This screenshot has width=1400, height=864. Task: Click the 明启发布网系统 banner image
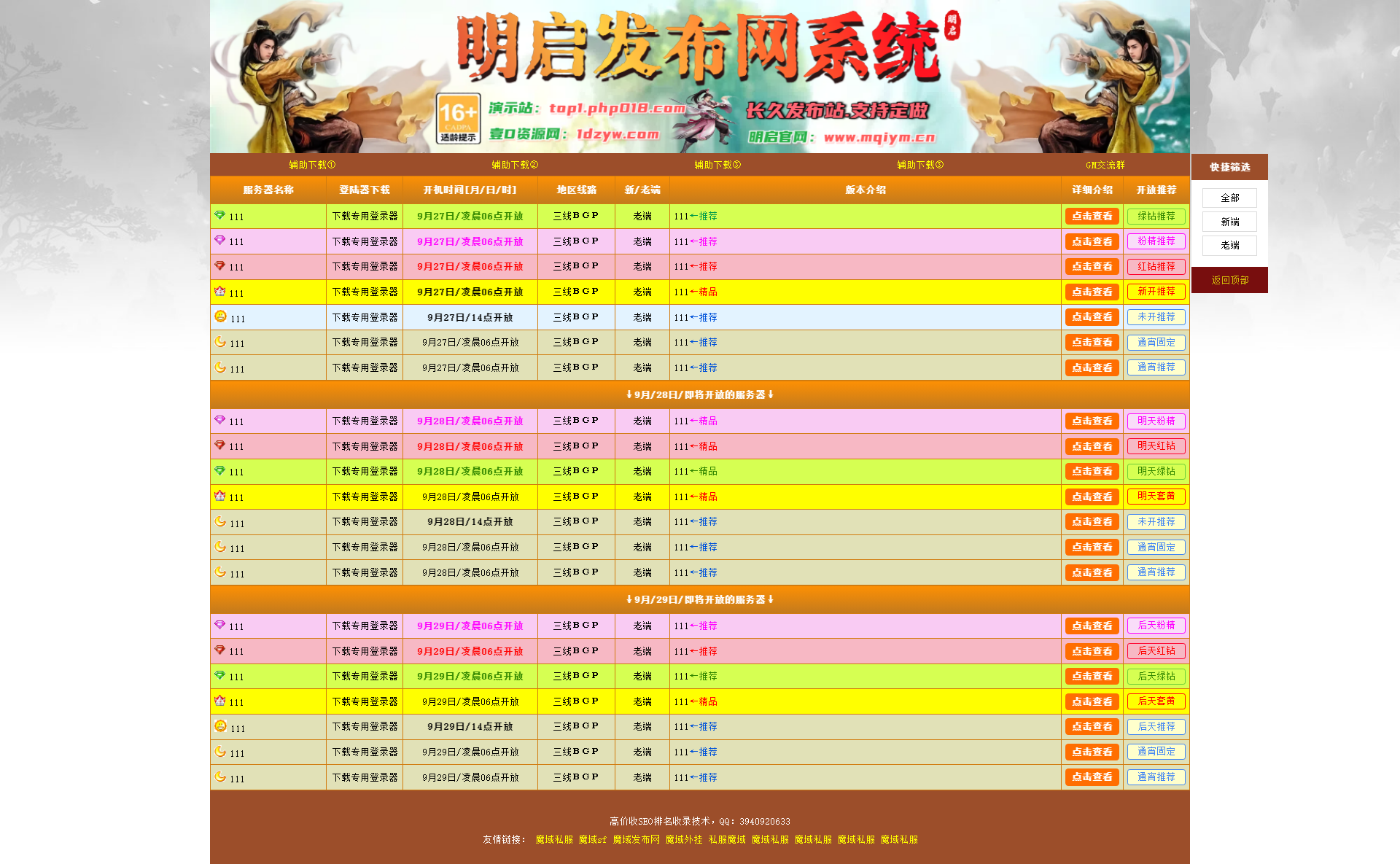click(700, 76)
